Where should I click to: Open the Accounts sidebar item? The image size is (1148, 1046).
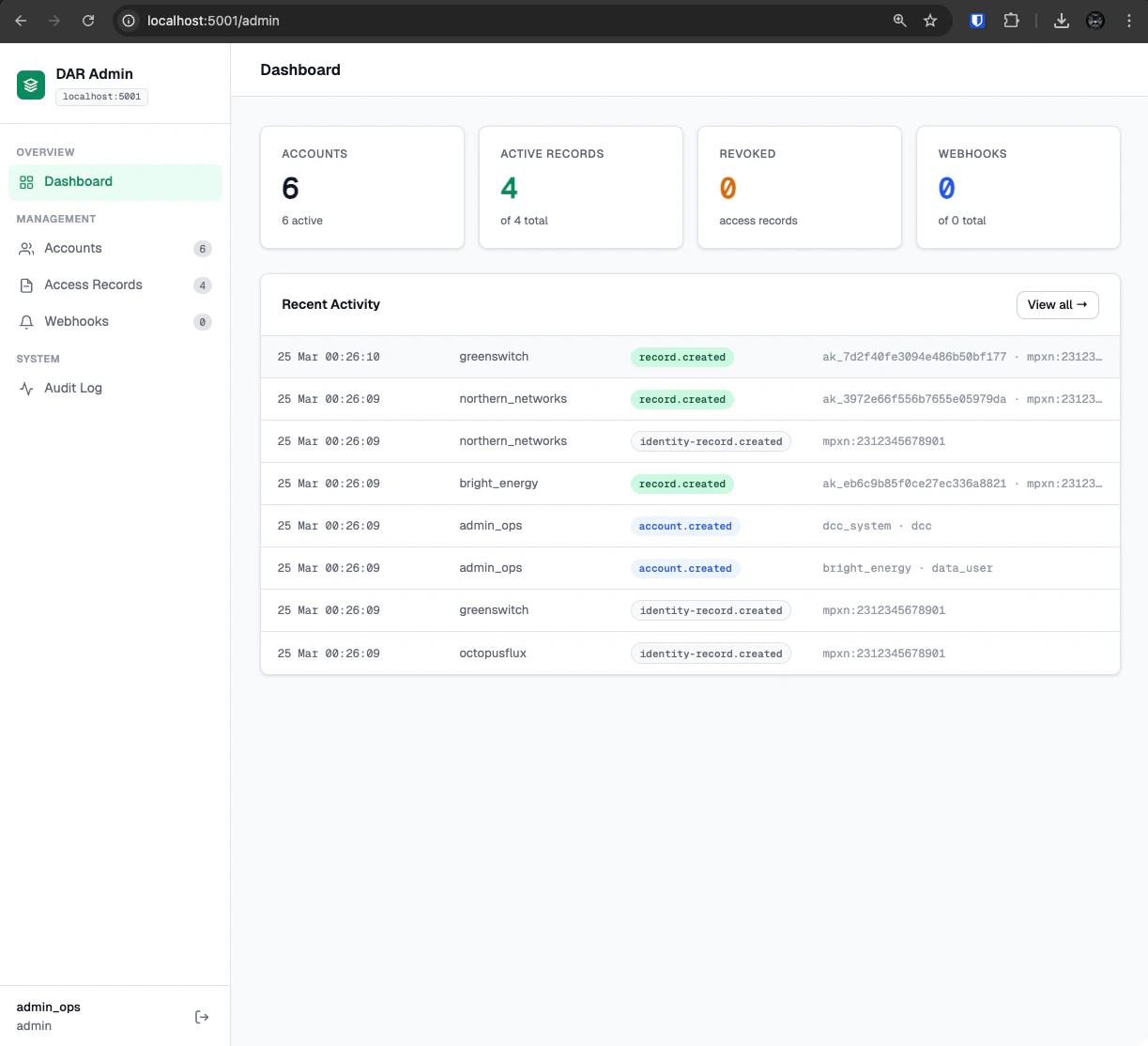click(x=115, y=249)
